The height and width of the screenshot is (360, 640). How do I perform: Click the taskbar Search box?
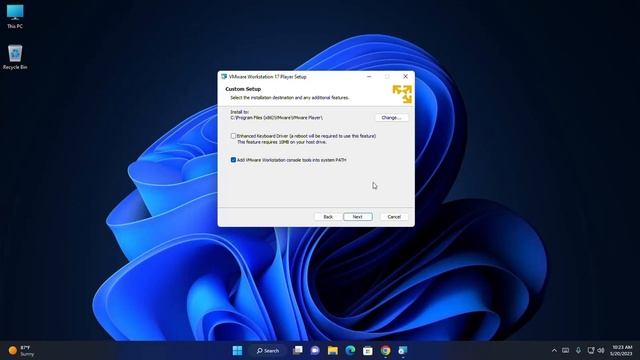click(x=268, y=351)
